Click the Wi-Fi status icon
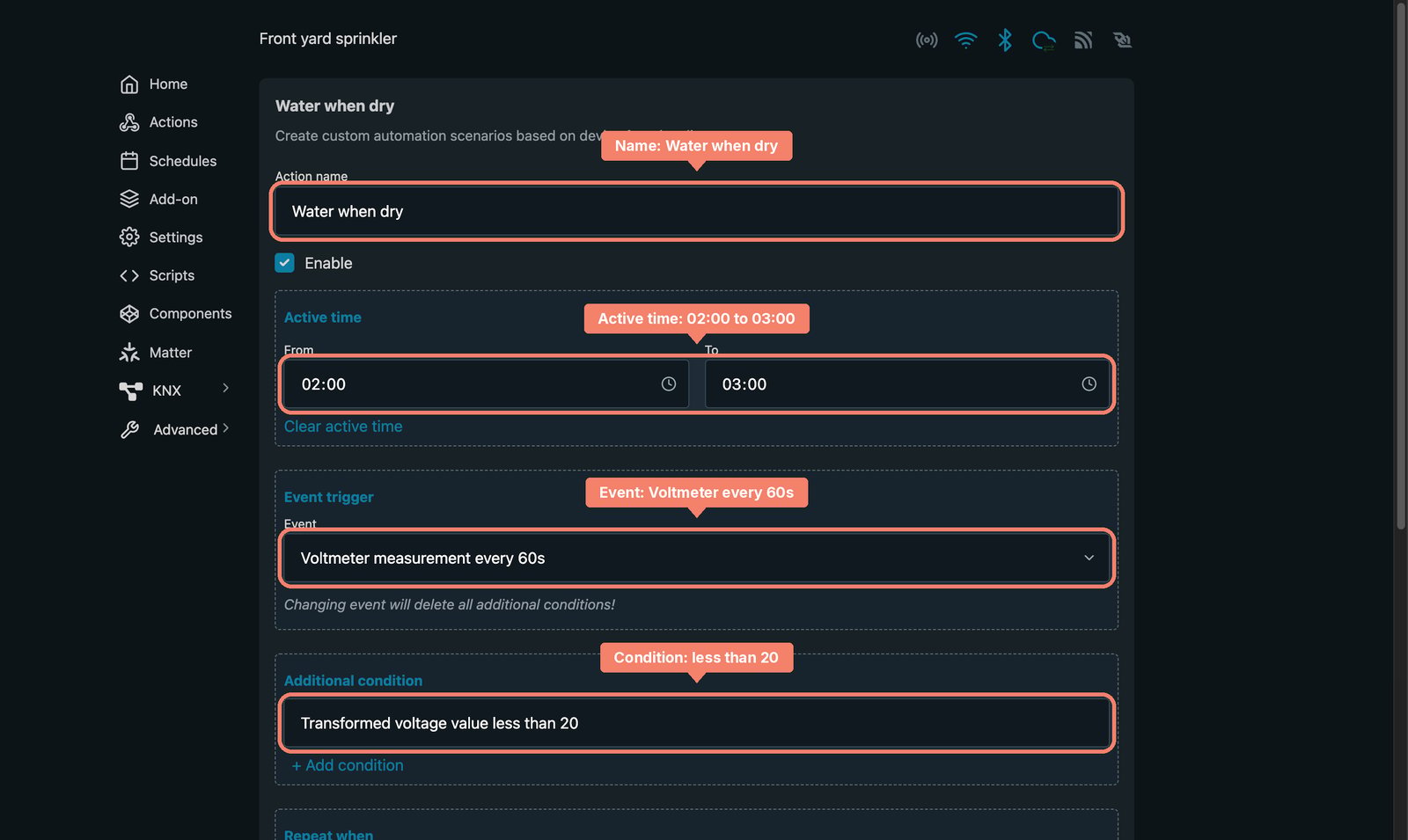This screenshot has height=840, width=1408. pos(965,40)
